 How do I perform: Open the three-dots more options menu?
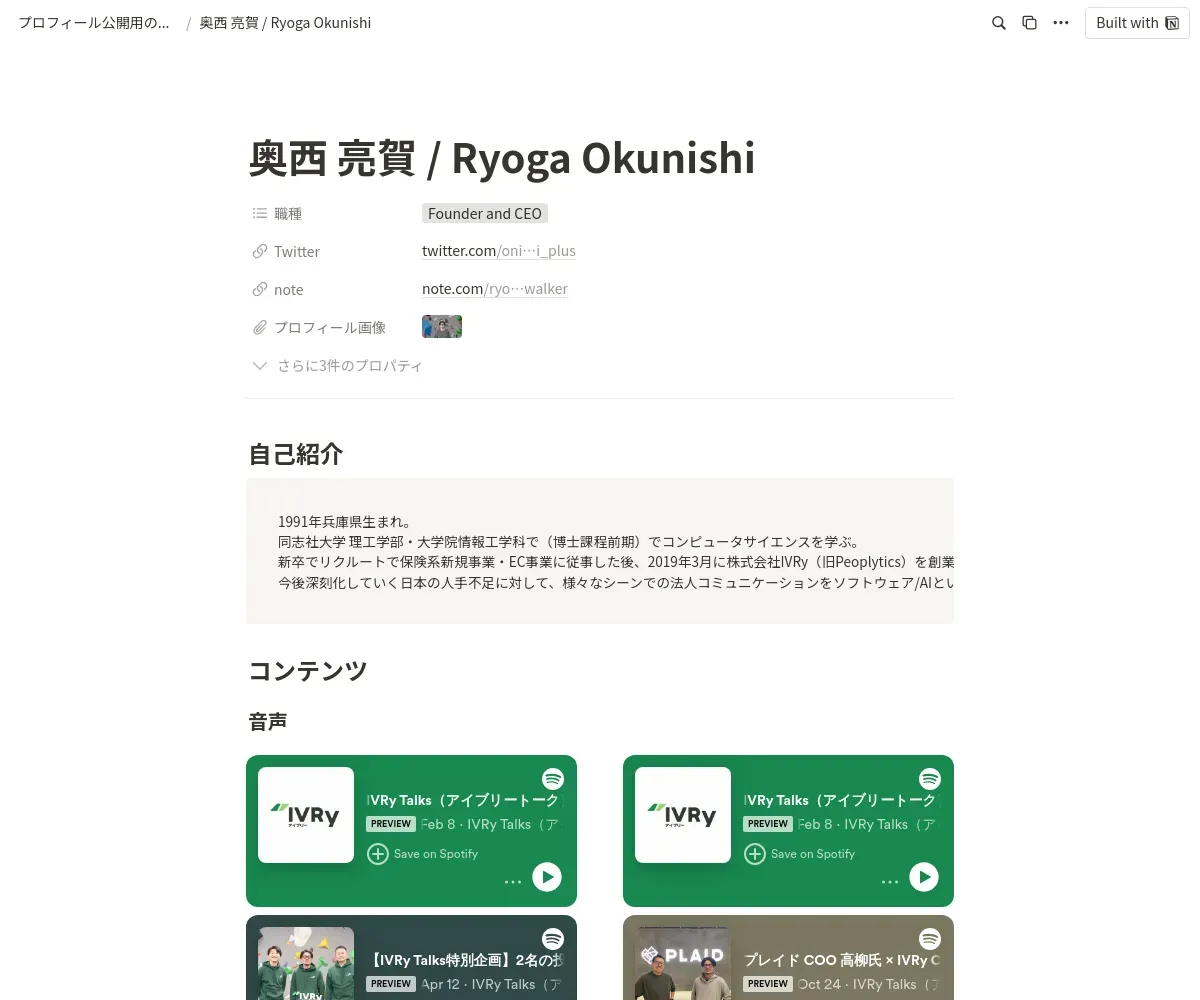click(x=1061, y=23)
